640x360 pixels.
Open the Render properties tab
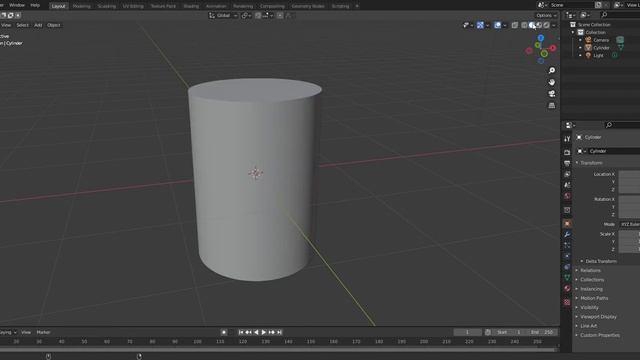pos(567,152)
